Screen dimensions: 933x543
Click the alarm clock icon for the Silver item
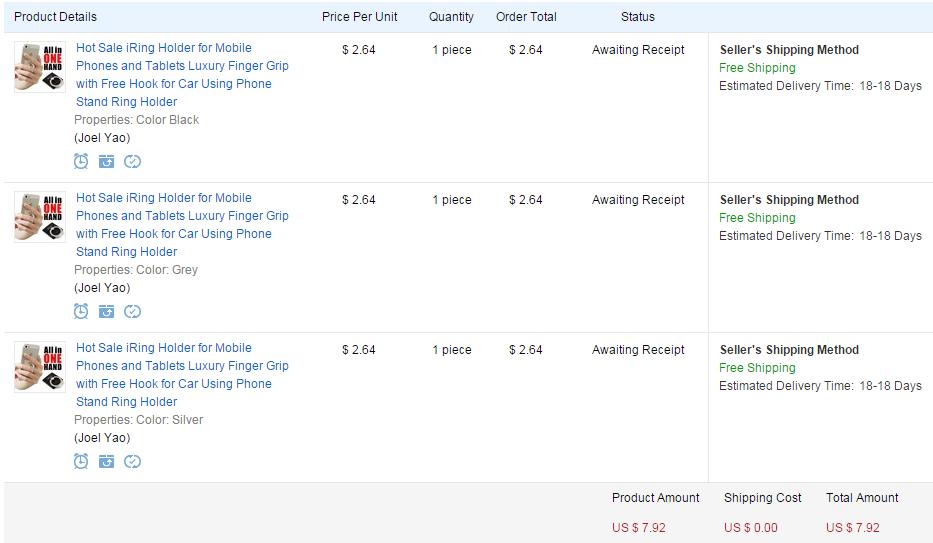point(81,461)
